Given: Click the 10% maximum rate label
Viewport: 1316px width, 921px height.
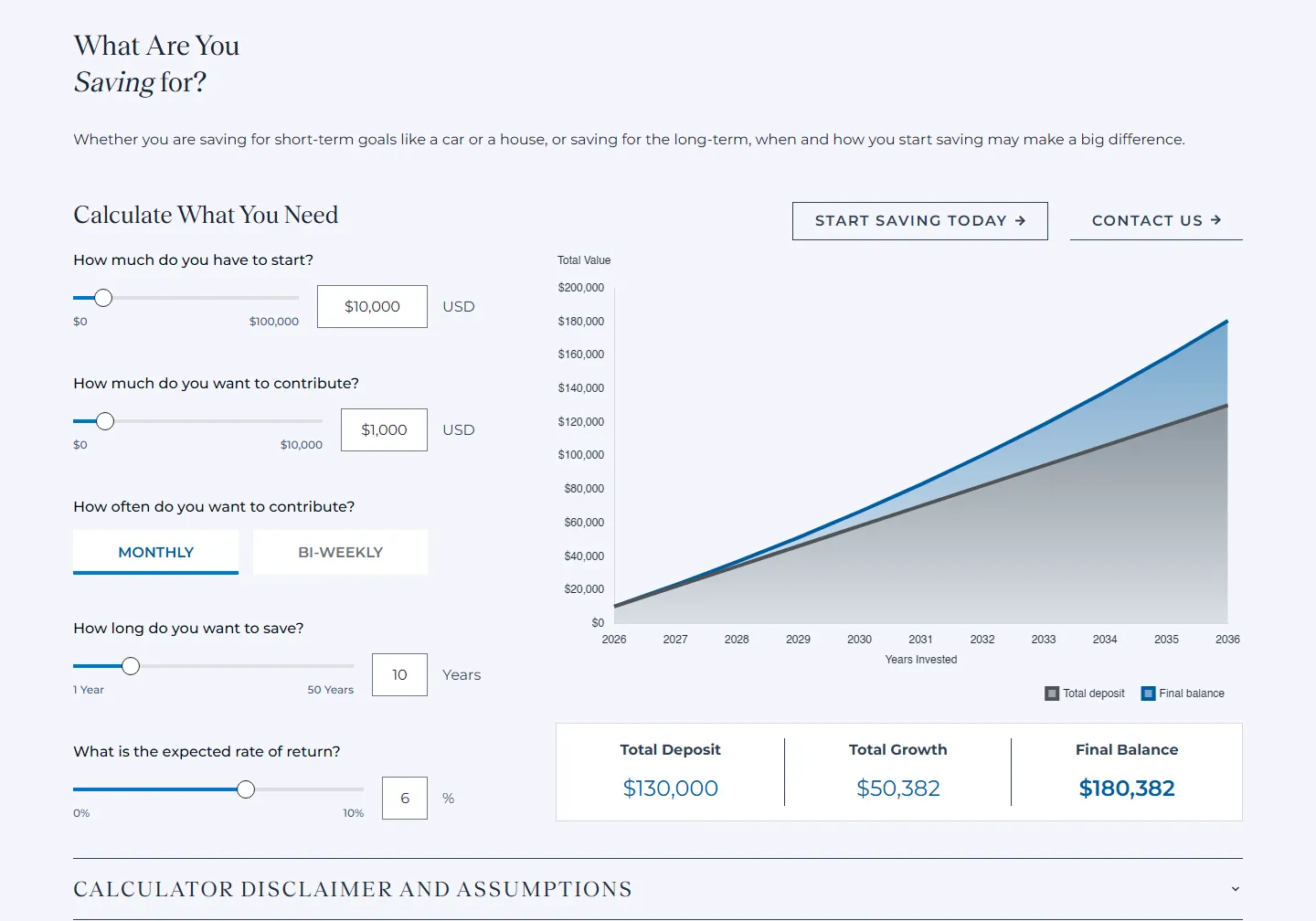Looking at the screenshot, I should [x=353, y=813].
